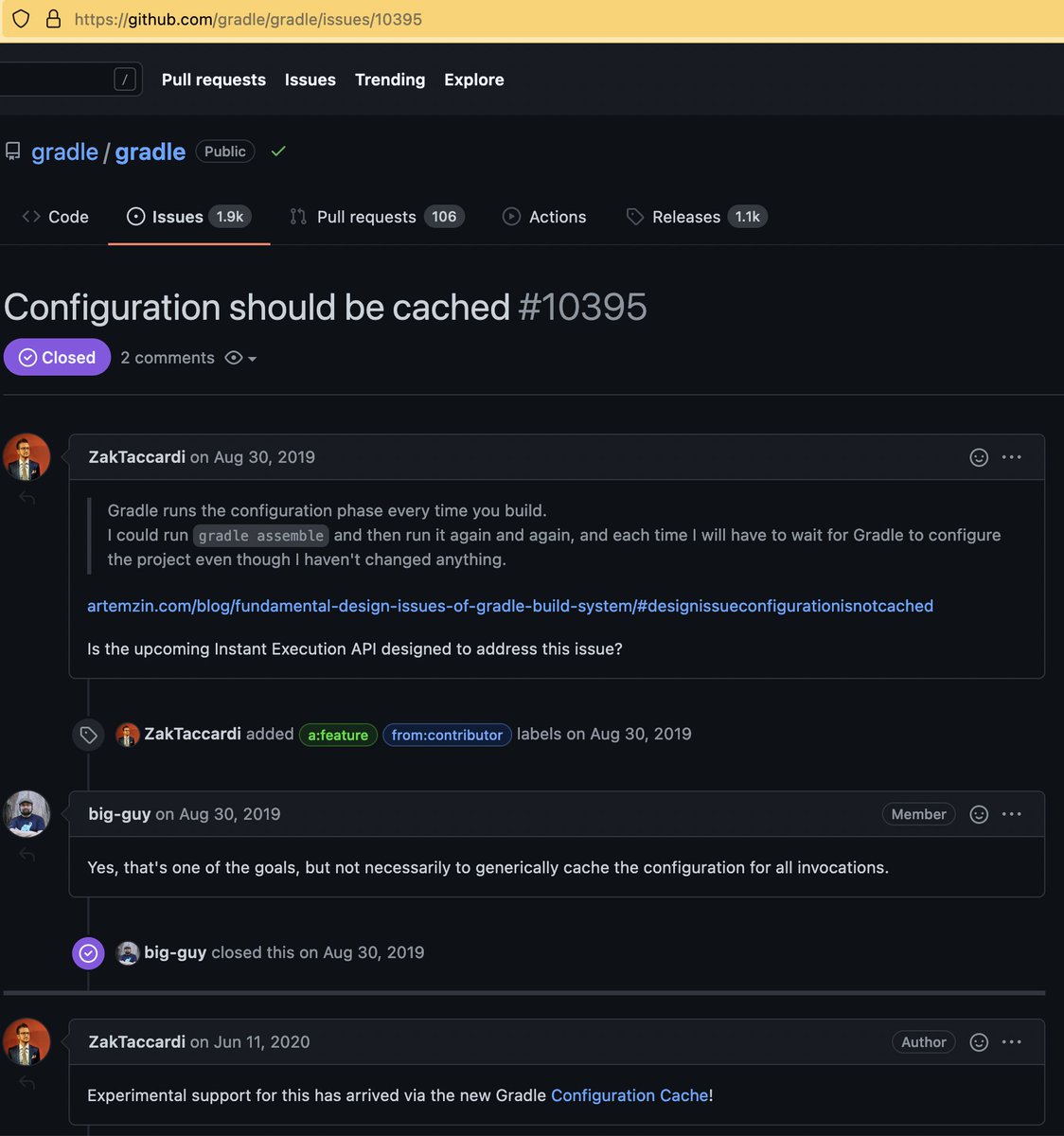
Task: Click timestamp on Jun 11, 2020
Action: tap(261, 1042)
